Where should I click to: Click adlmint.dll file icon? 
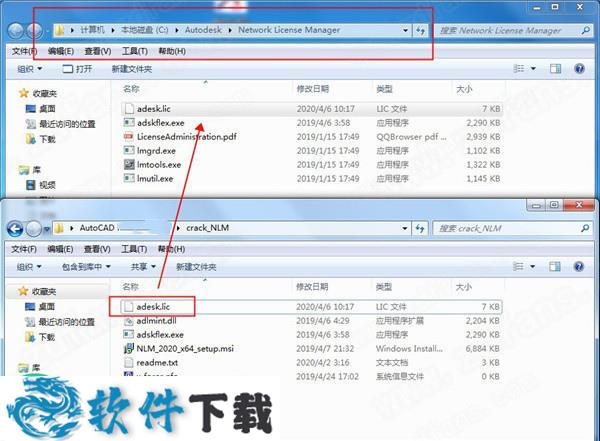[x=128, y=321]
